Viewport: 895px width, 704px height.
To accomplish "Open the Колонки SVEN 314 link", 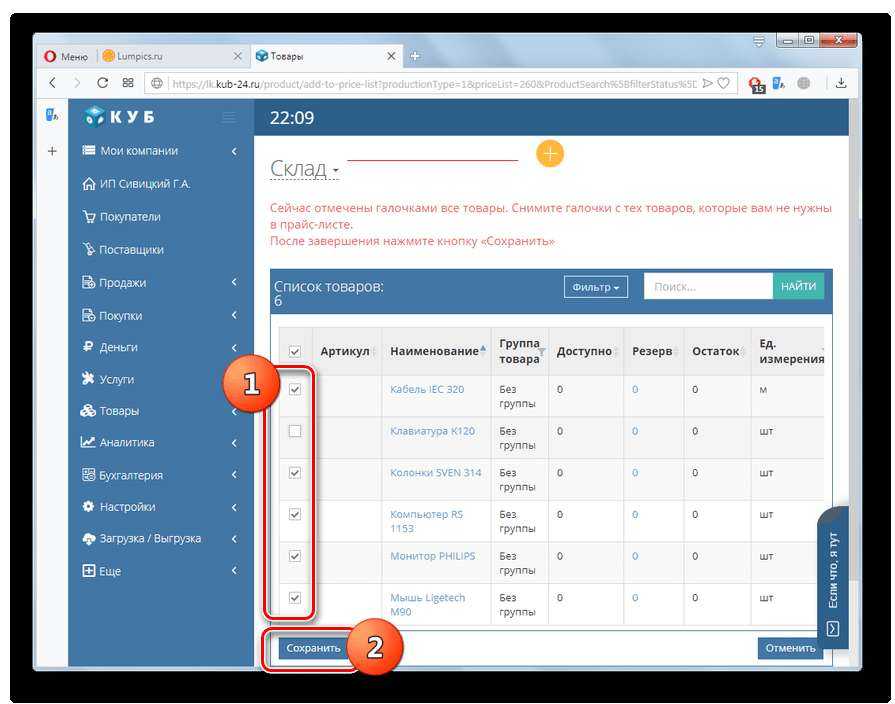I will (436, 473).
